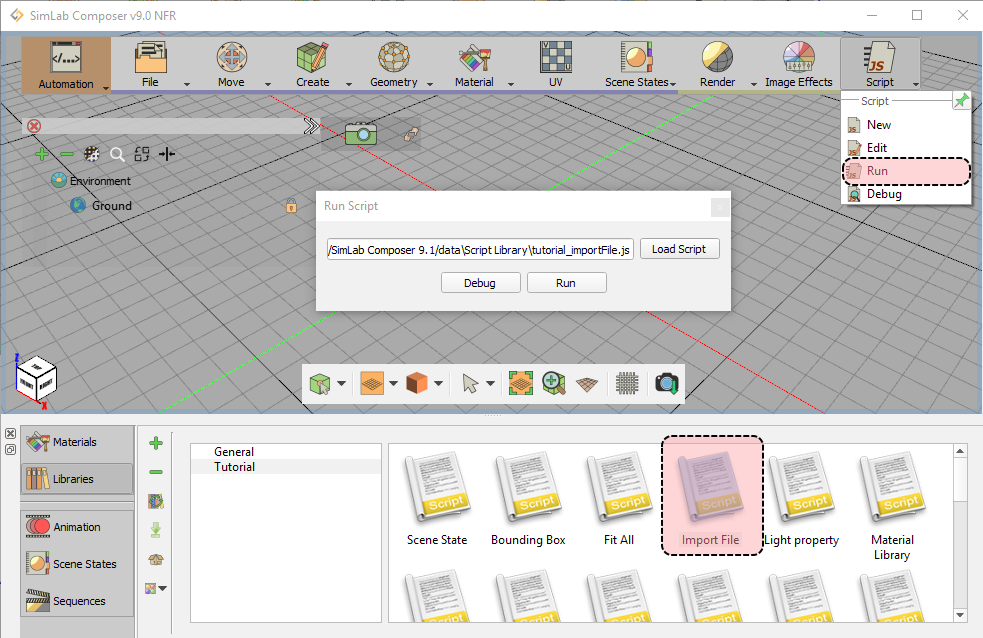Click the green plus icon in scene browser
This screenshot has width=983, height=638.
point(41,154)
